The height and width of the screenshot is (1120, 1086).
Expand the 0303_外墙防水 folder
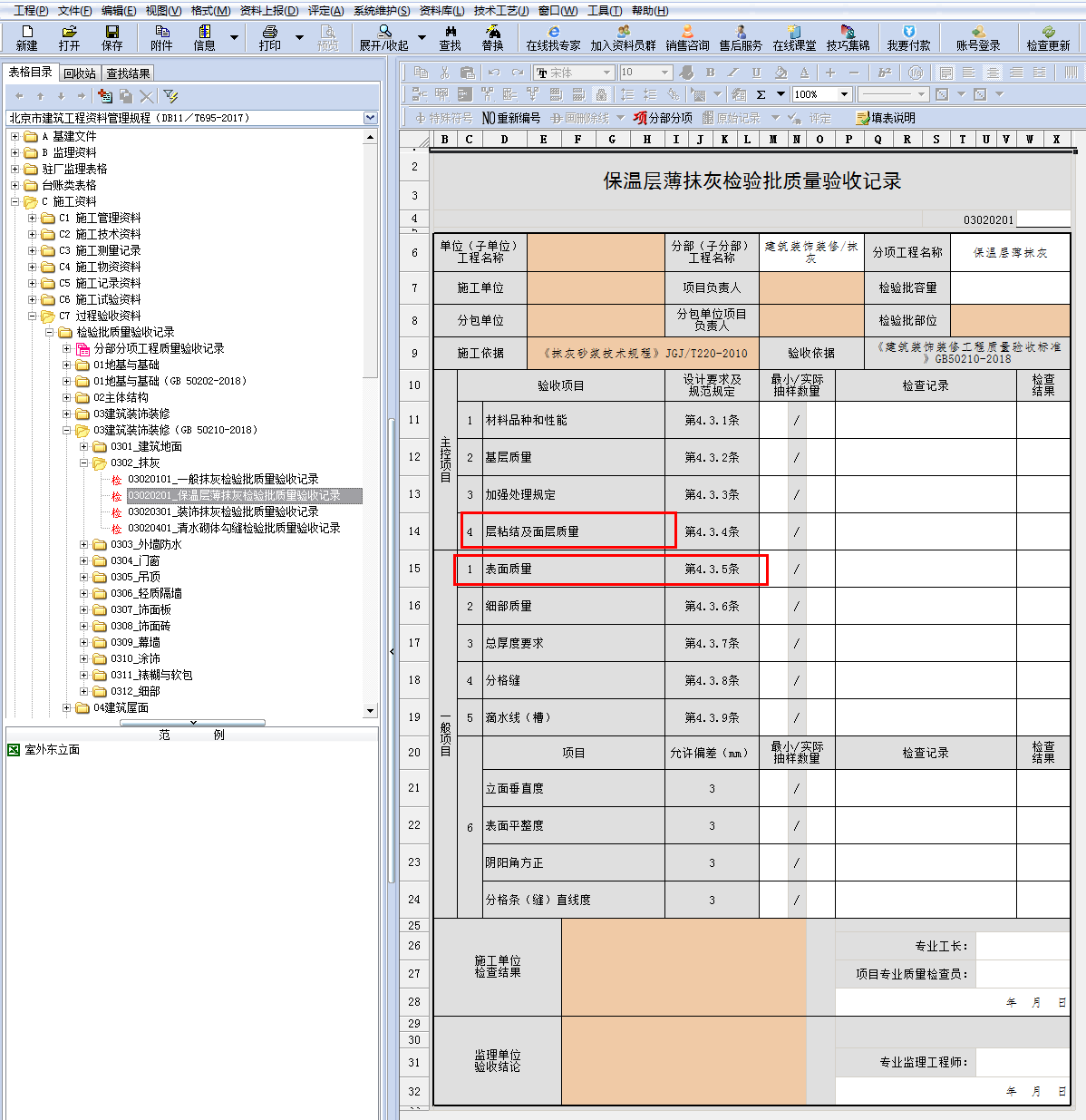tap(84, 544)
